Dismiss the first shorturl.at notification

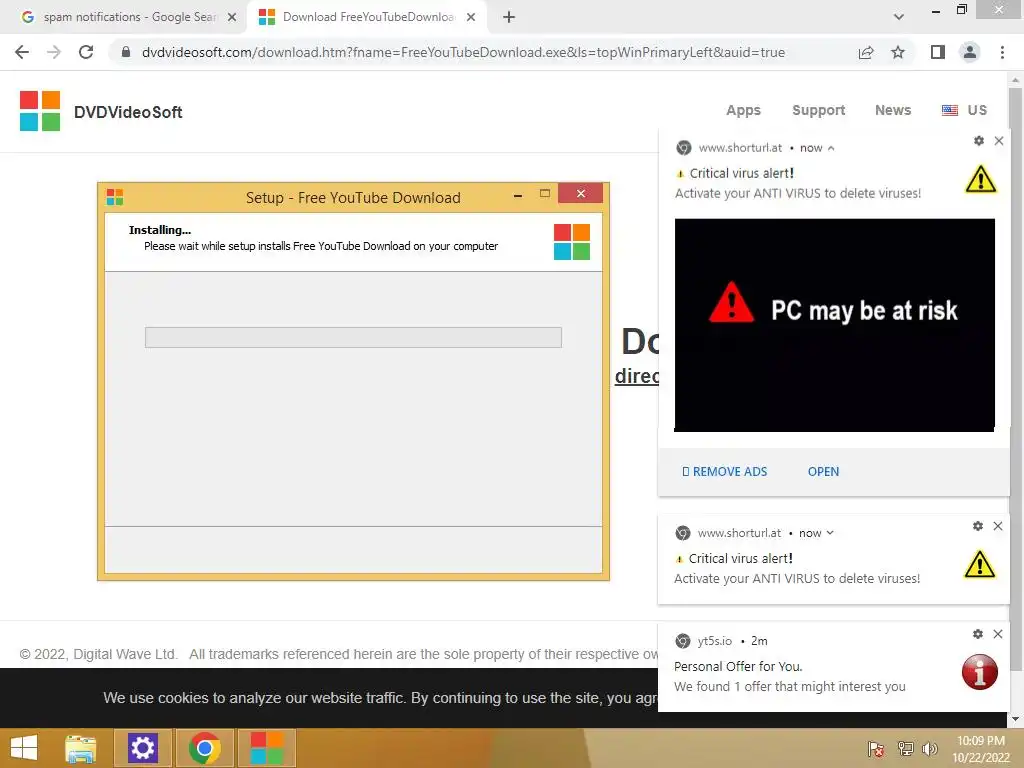999,140
